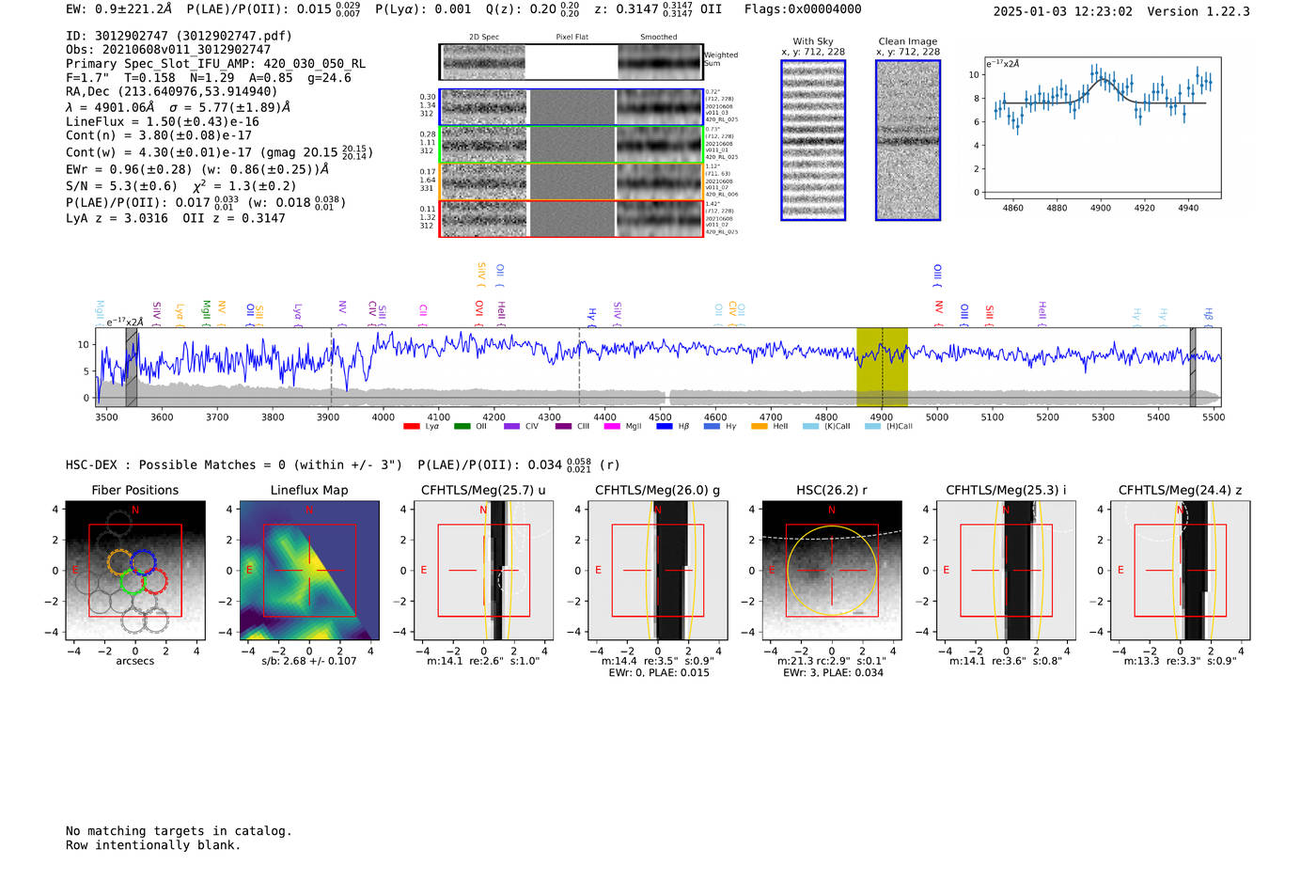
Task: Click the 'EWr: 3, PLAE: 0.034' caption
Action: coord(833,673)
